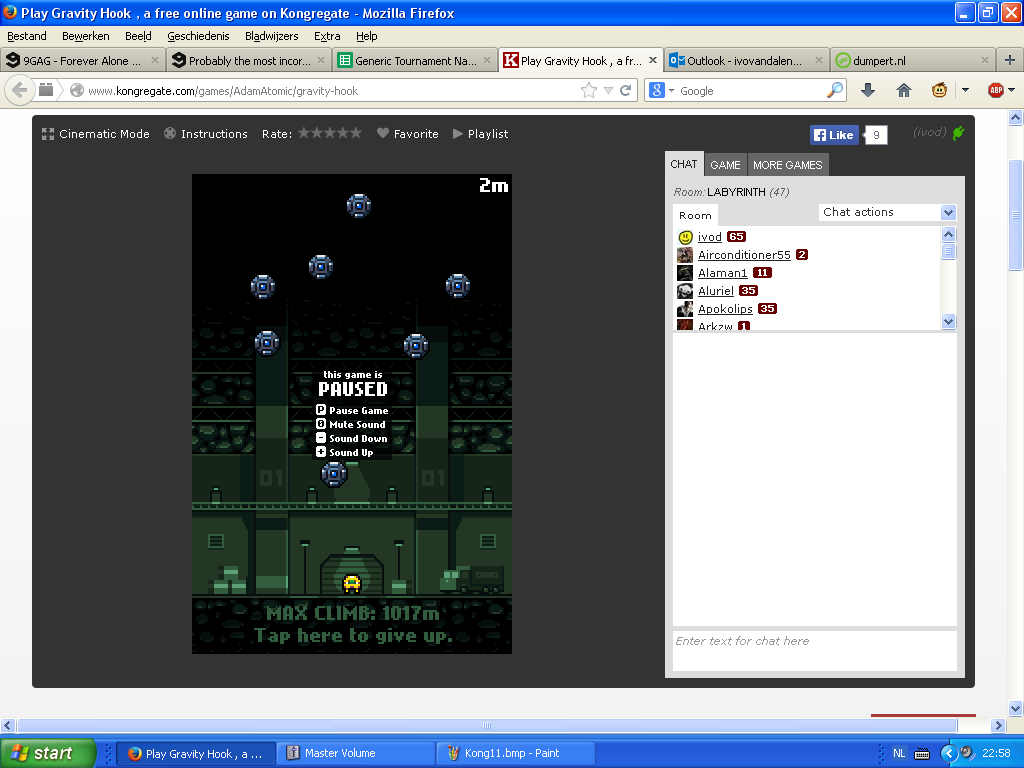Image resolution: width=1024 pixels, height=768 pixels.
Task: Open the Bladwijzers menu
Action: point(272,36)
